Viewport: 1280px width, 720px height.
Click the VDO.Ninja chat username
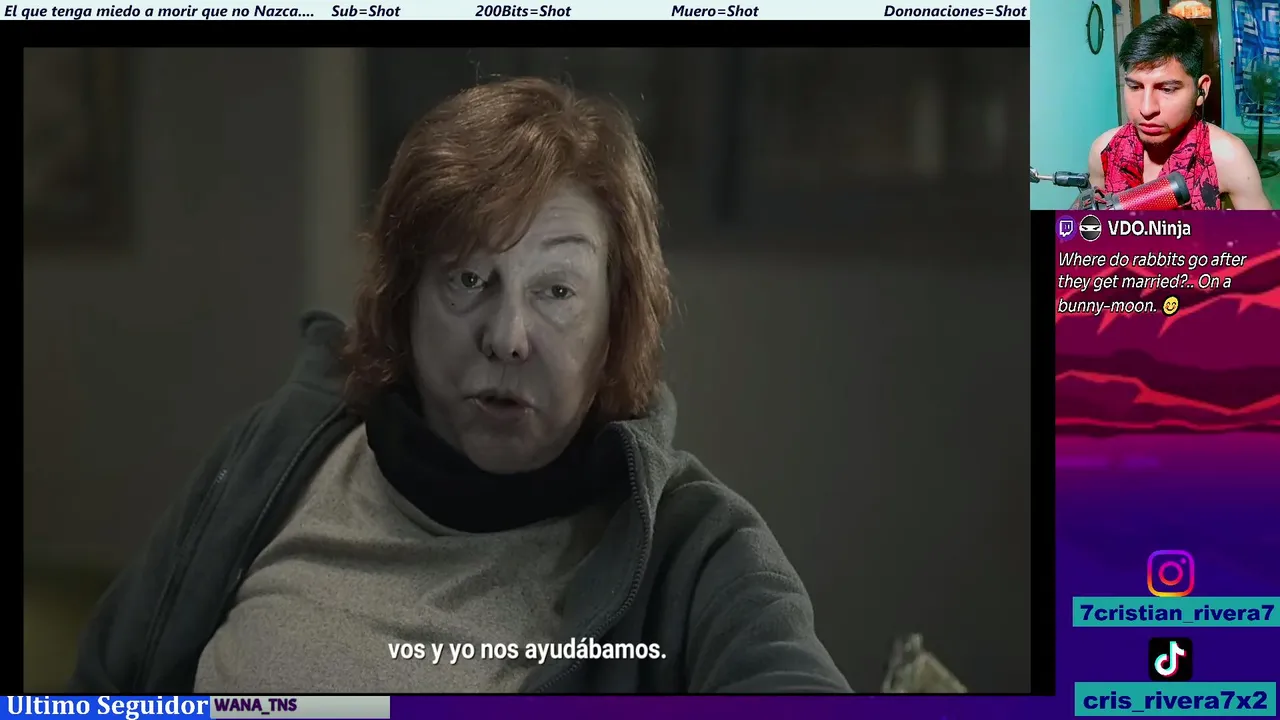[x=1149, y=228]
